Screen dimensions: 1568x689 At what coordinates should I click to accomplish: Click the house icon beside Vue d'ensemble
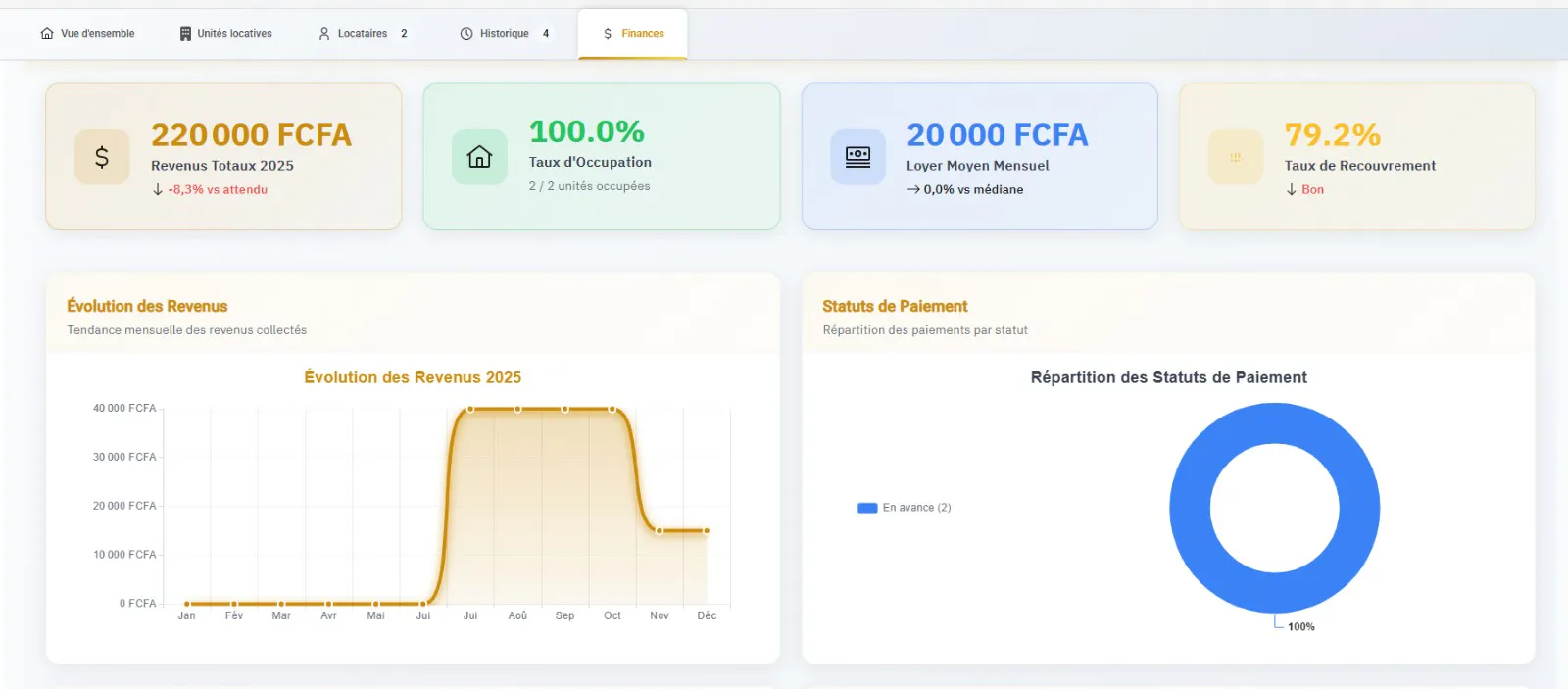tap(47, 34)
